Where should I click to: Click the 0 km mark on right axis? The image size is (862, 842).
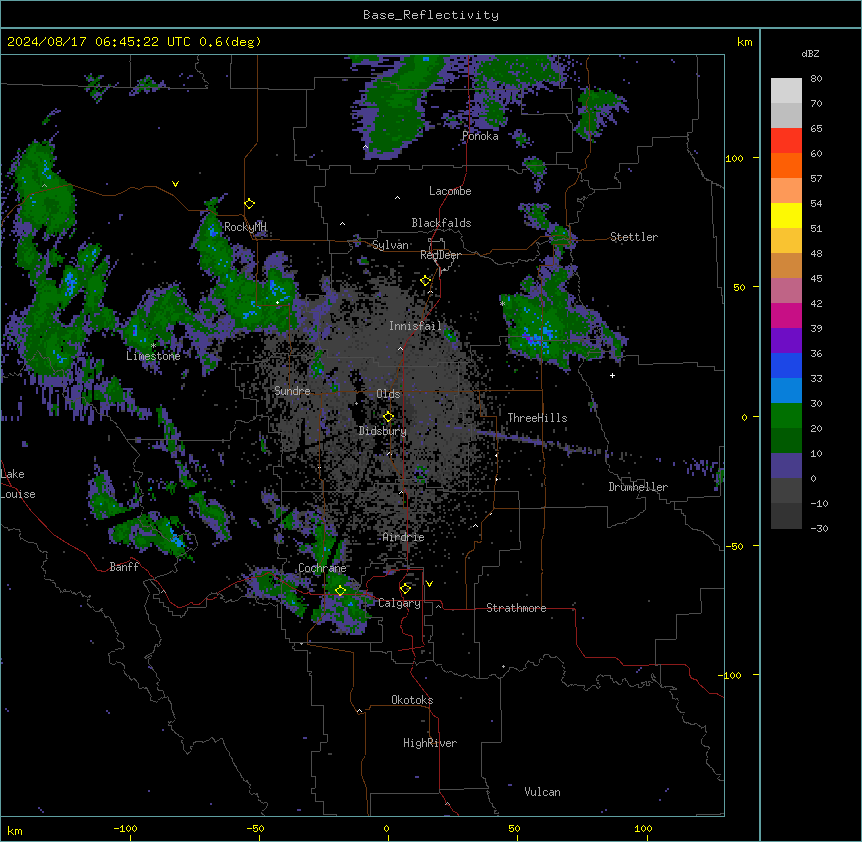[744, 417]
